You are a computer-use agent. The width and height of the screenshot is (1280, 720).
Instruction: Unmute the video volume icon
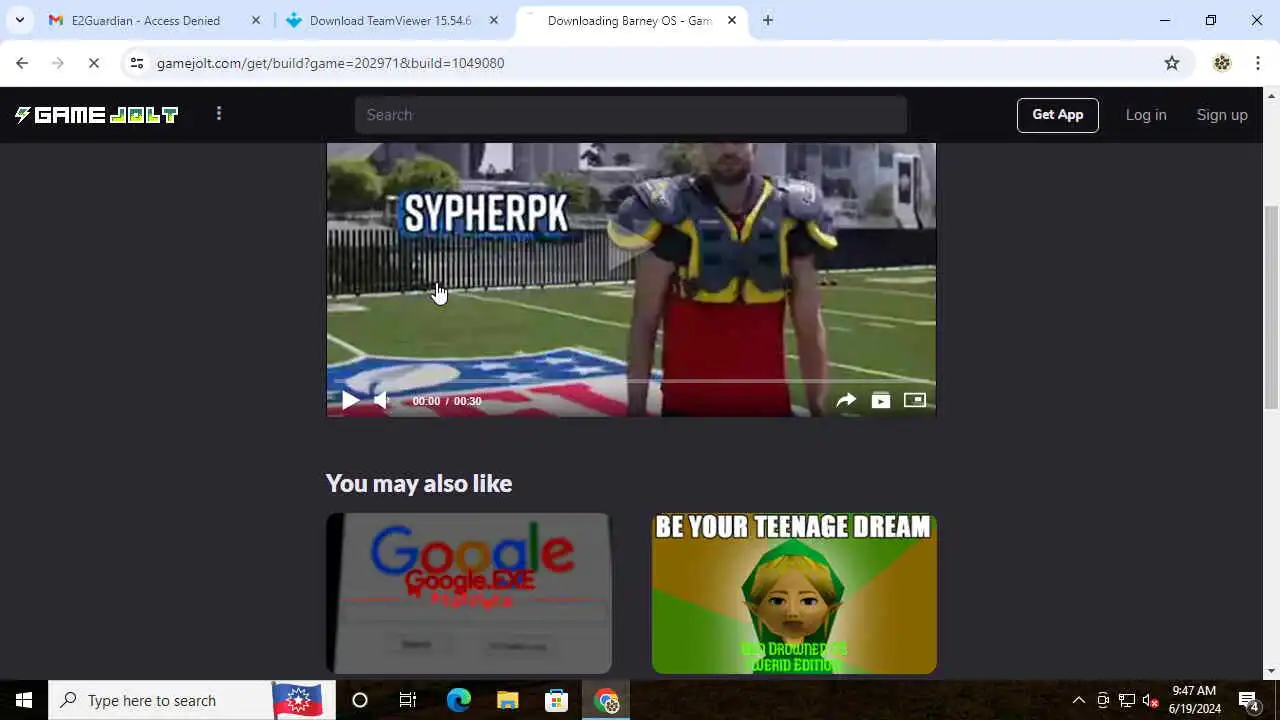[382, 401]
